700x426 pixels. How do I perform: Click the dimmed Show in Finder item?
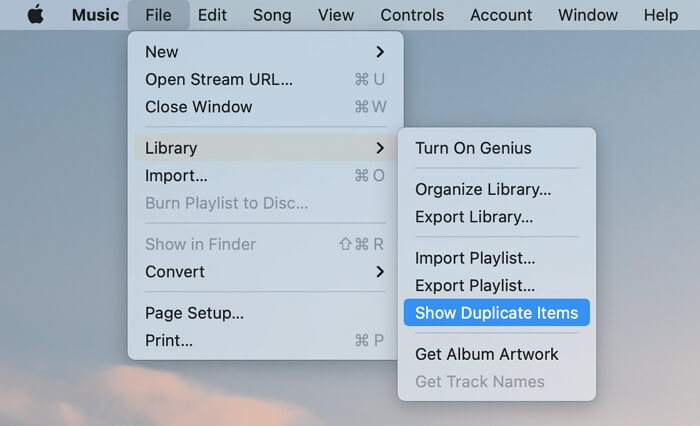pyautogui.click(x=265, y=244)
